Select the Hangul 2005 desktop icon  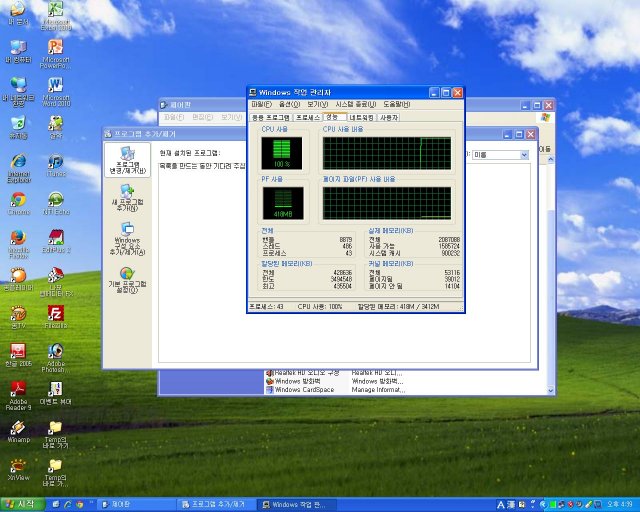click(x=18, y=355)
